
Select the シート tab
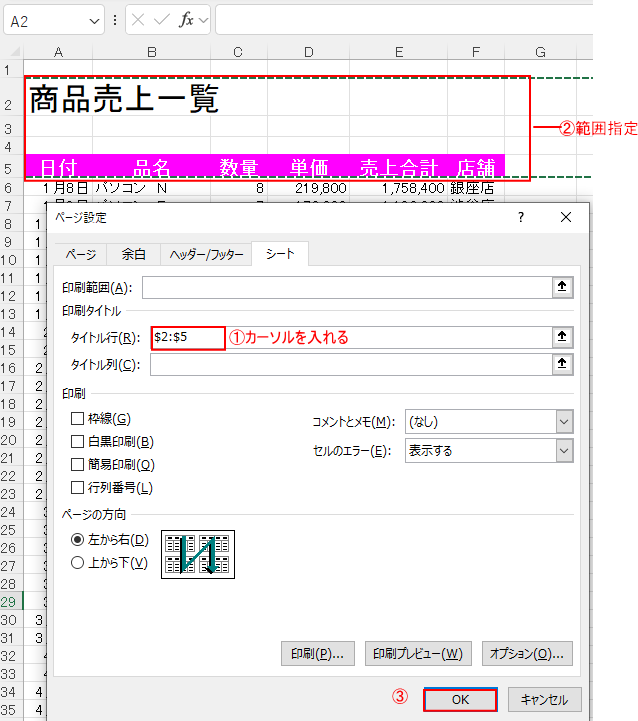(x=280, y=253)
